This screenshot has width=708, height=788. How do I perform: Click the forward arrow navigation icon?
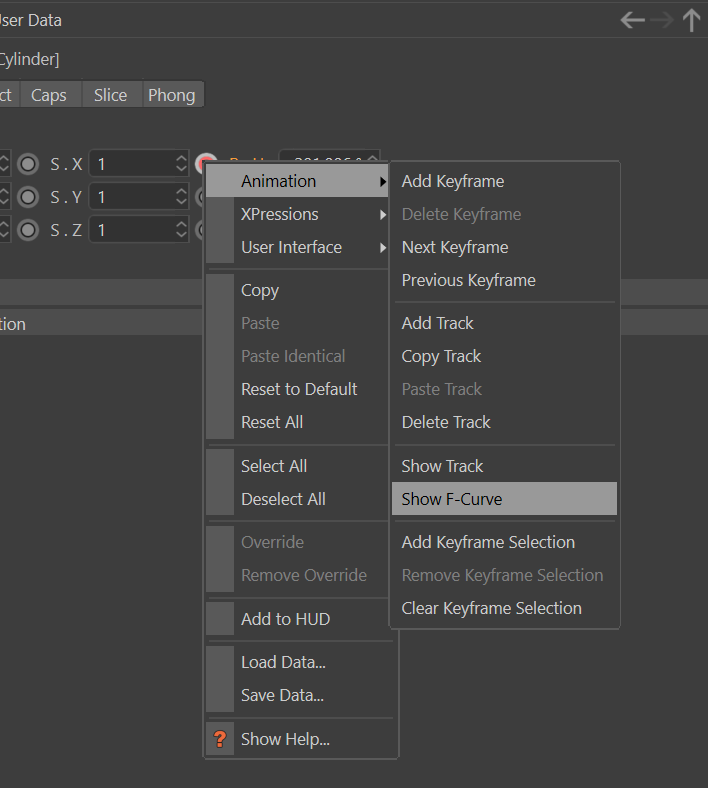[x=662, y=20]
